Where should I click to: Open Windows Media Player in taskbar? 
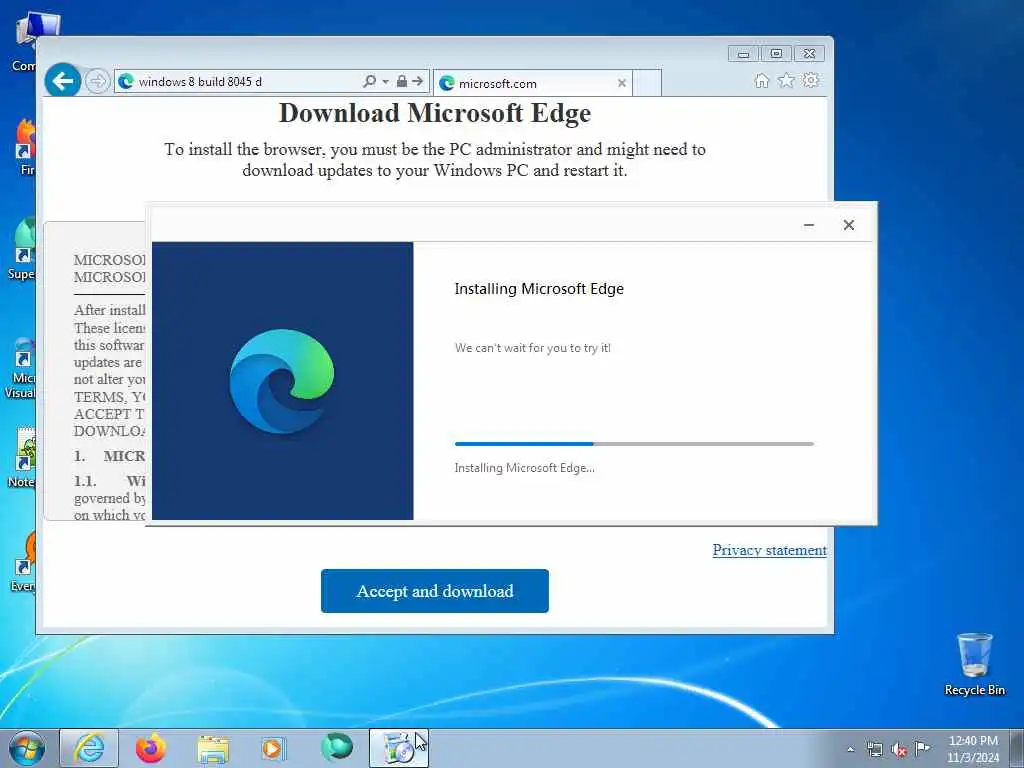pyautogui.click(x=273, y=748)
